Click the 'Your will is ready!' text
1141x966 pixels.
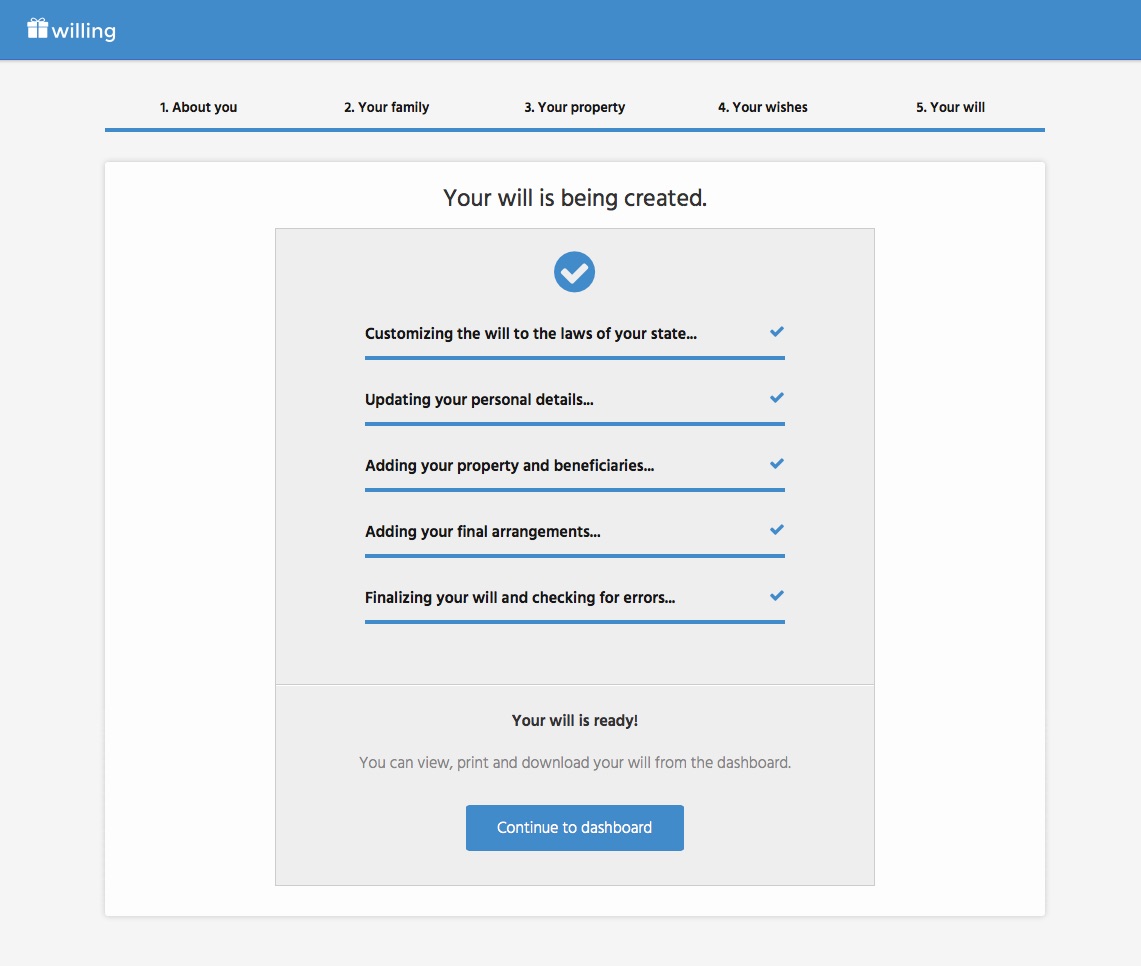point(575,720)
